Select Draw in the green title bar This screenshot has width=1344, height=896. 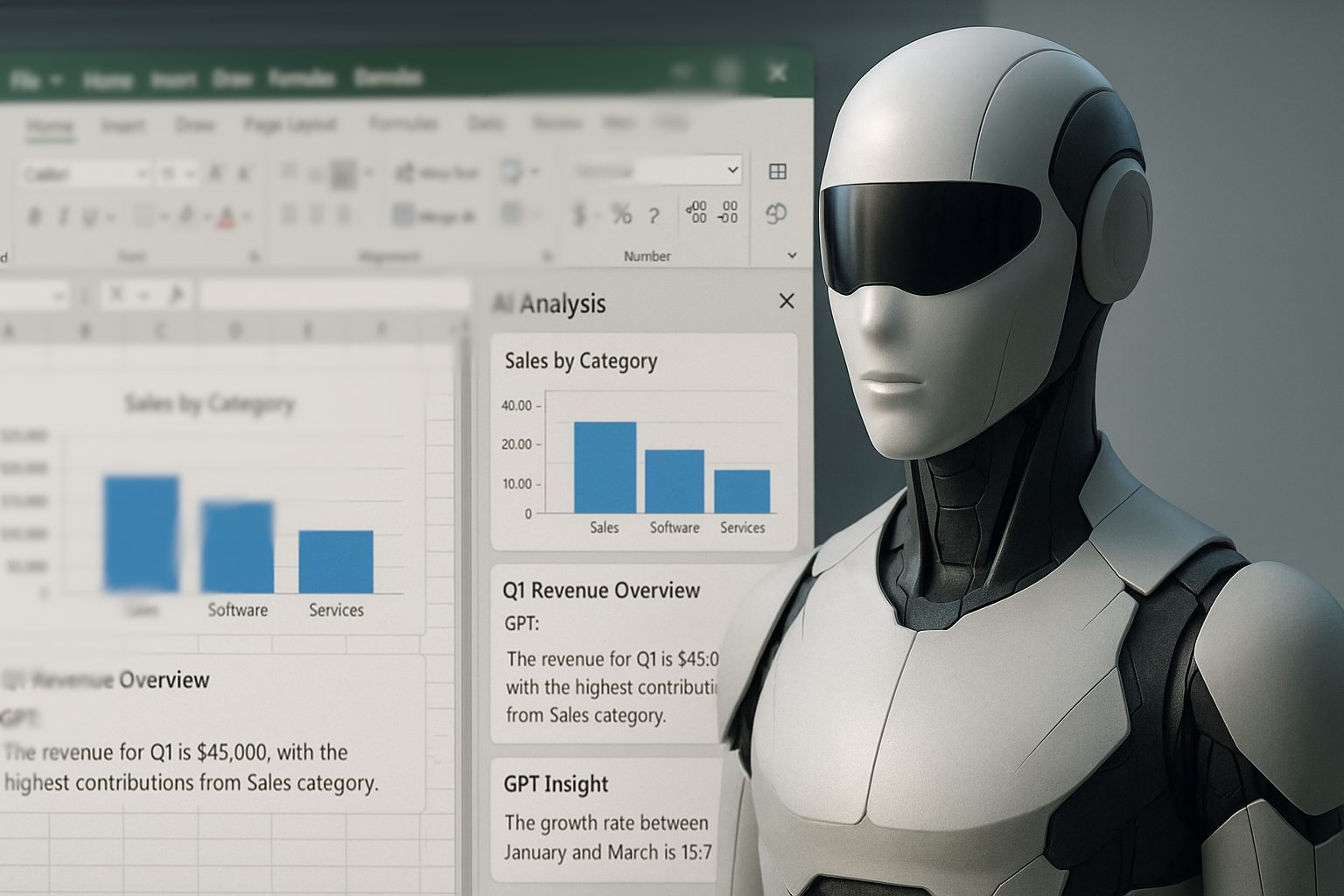coord(233,80)
